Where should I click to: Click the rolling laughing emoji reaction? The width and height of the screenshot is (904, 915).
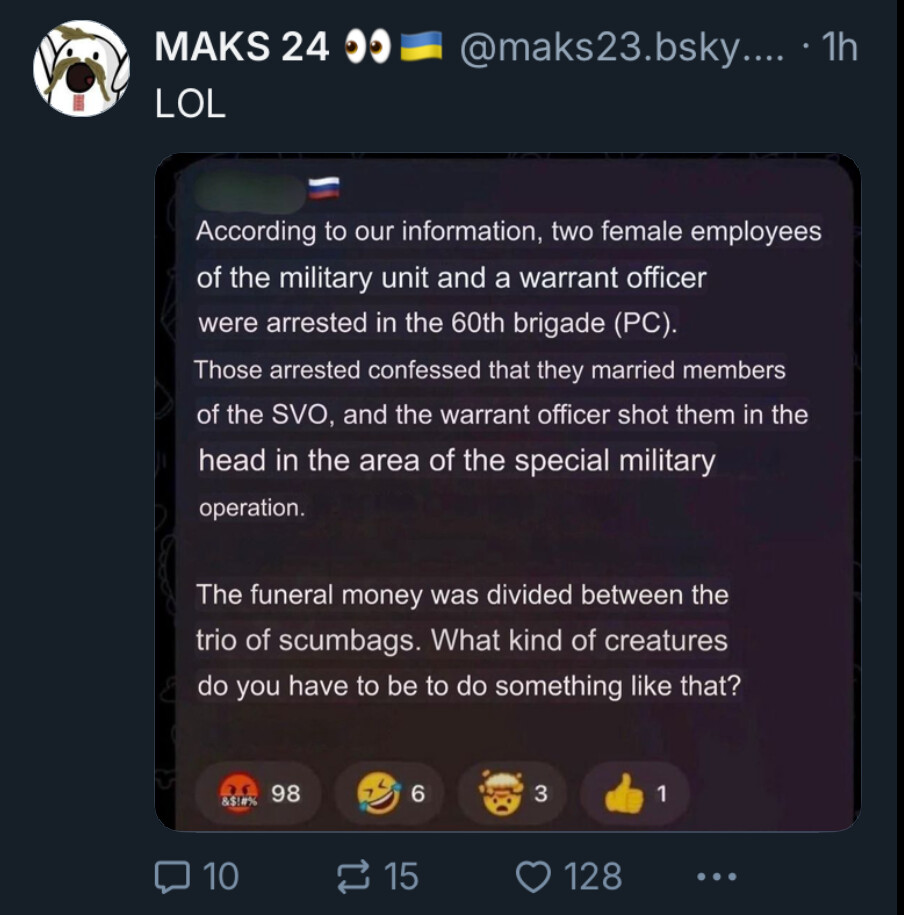pyautogui.click(x=389, y=793)
